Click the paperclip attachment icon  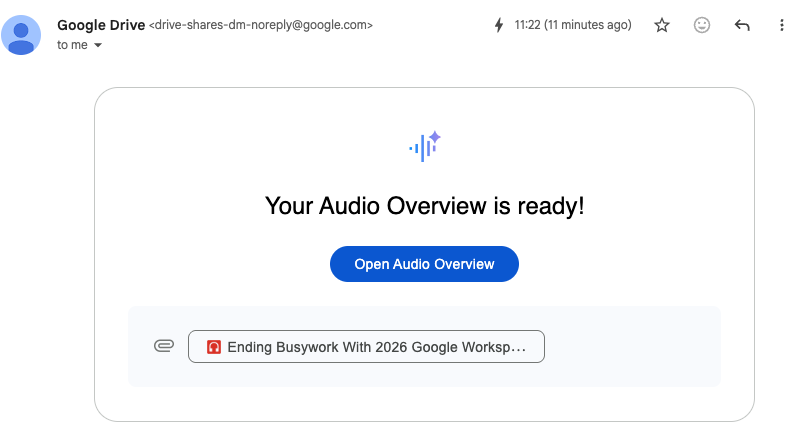pos(164,346)
